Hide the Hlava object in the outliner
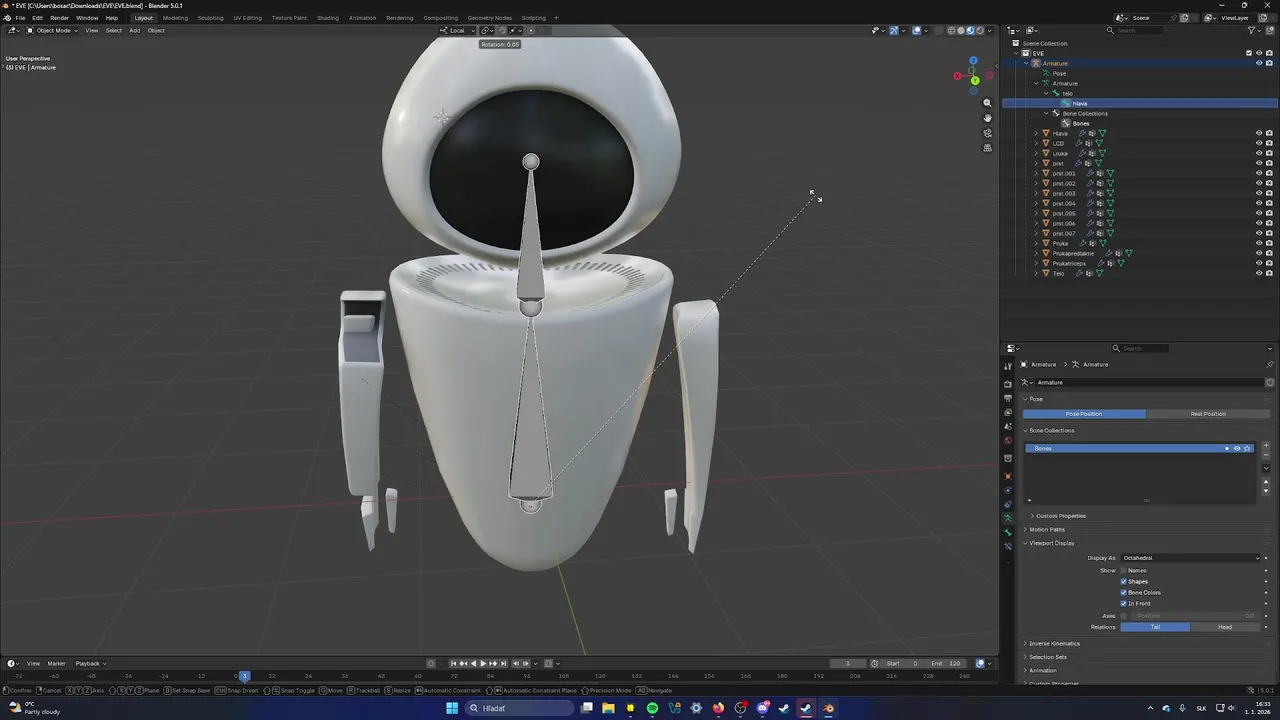 [1259, 133]
